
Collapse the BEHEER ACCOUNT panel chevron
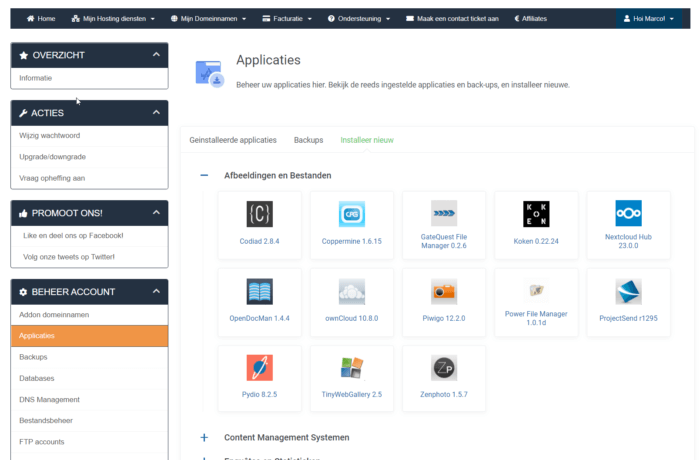coord(156,291)
